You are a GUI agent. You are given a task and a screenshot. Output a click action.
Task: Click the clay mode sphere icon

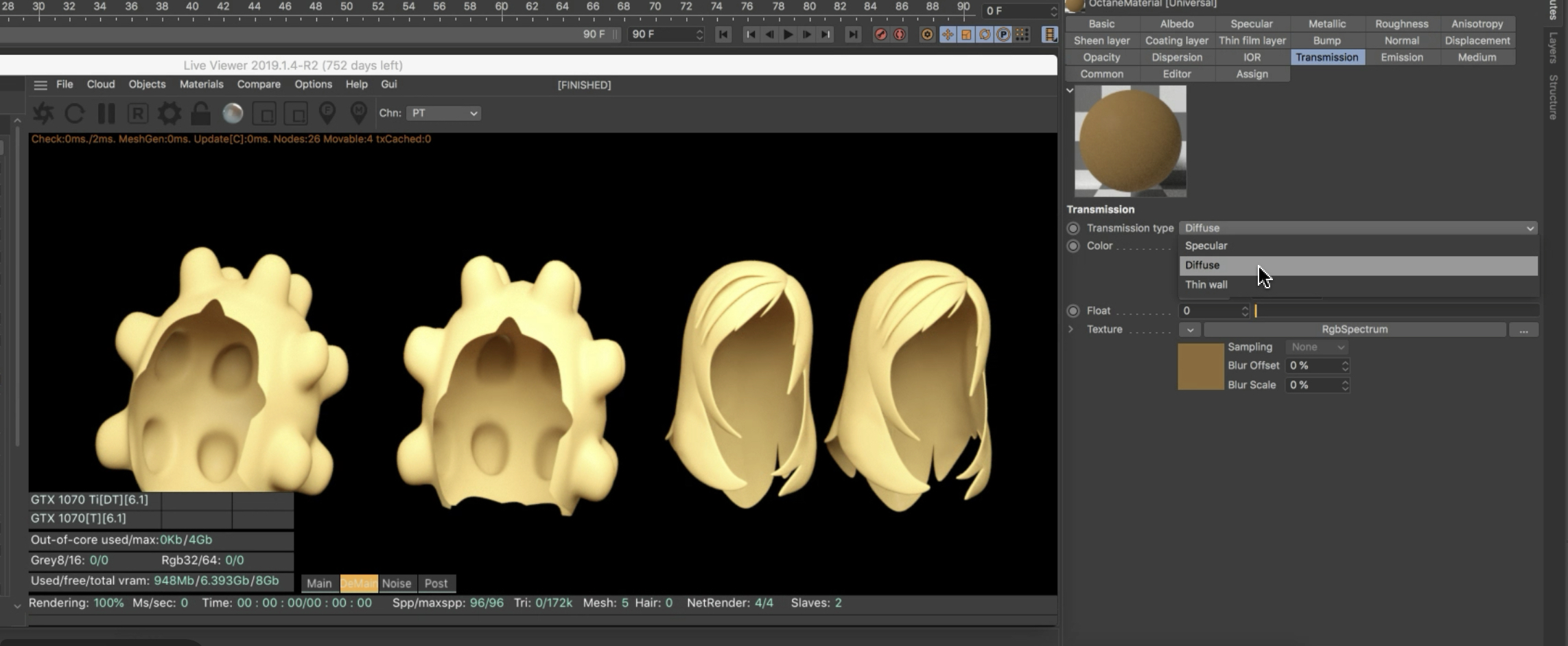point(233,113)
